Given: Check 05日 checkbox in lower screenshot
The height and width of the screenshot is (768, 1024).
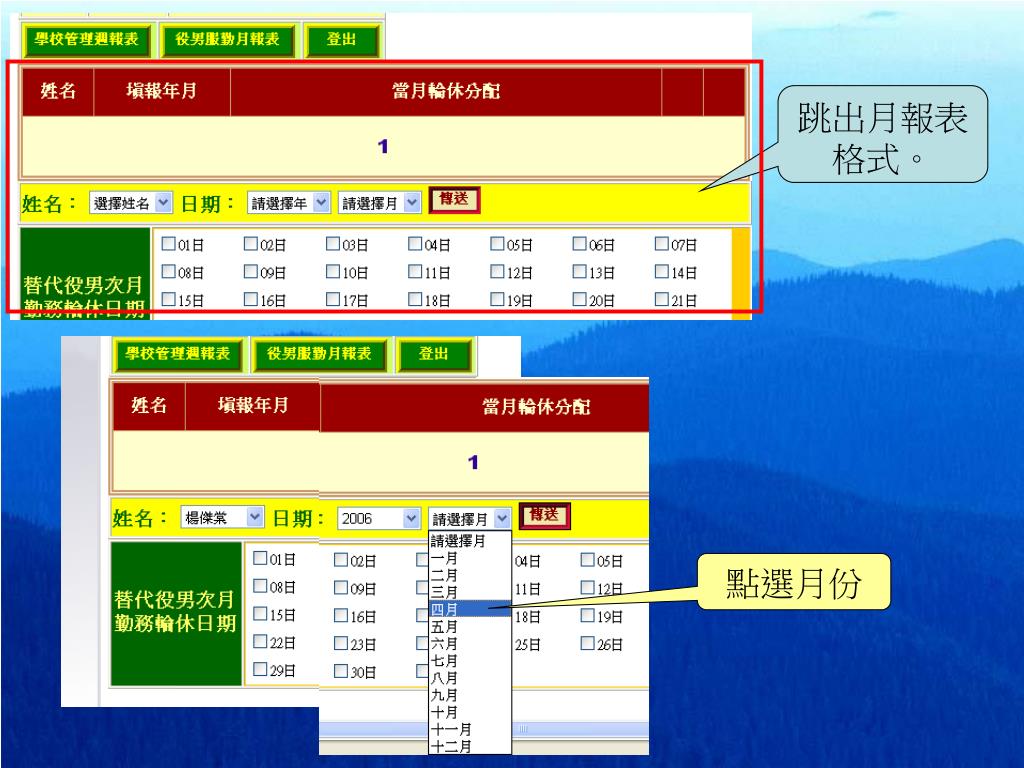Looking at the screenshot, I should [x=588, y=560].
